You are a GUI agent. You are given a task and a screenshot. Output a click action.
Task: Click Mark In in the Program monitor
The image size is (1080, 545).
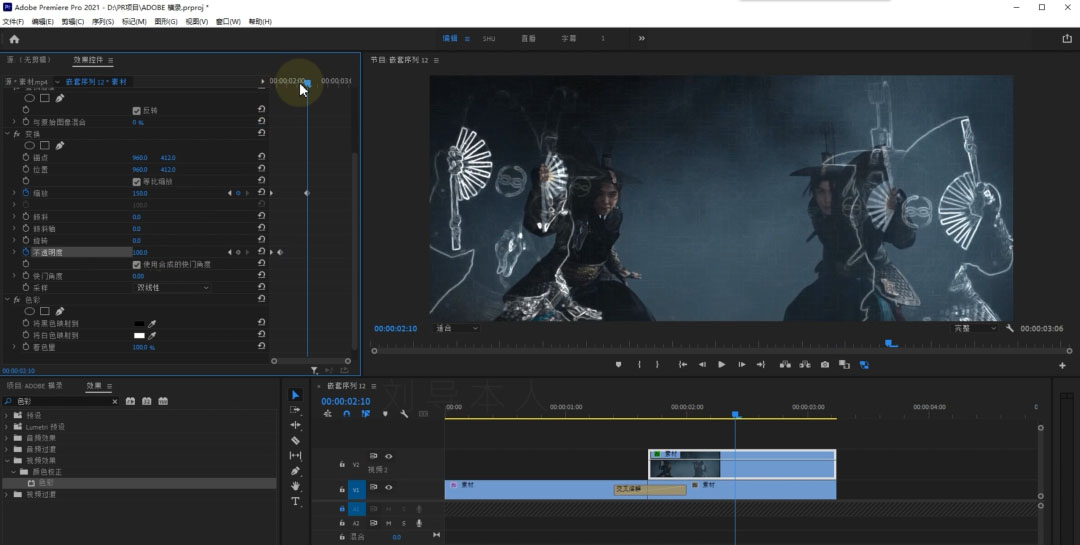639,364
